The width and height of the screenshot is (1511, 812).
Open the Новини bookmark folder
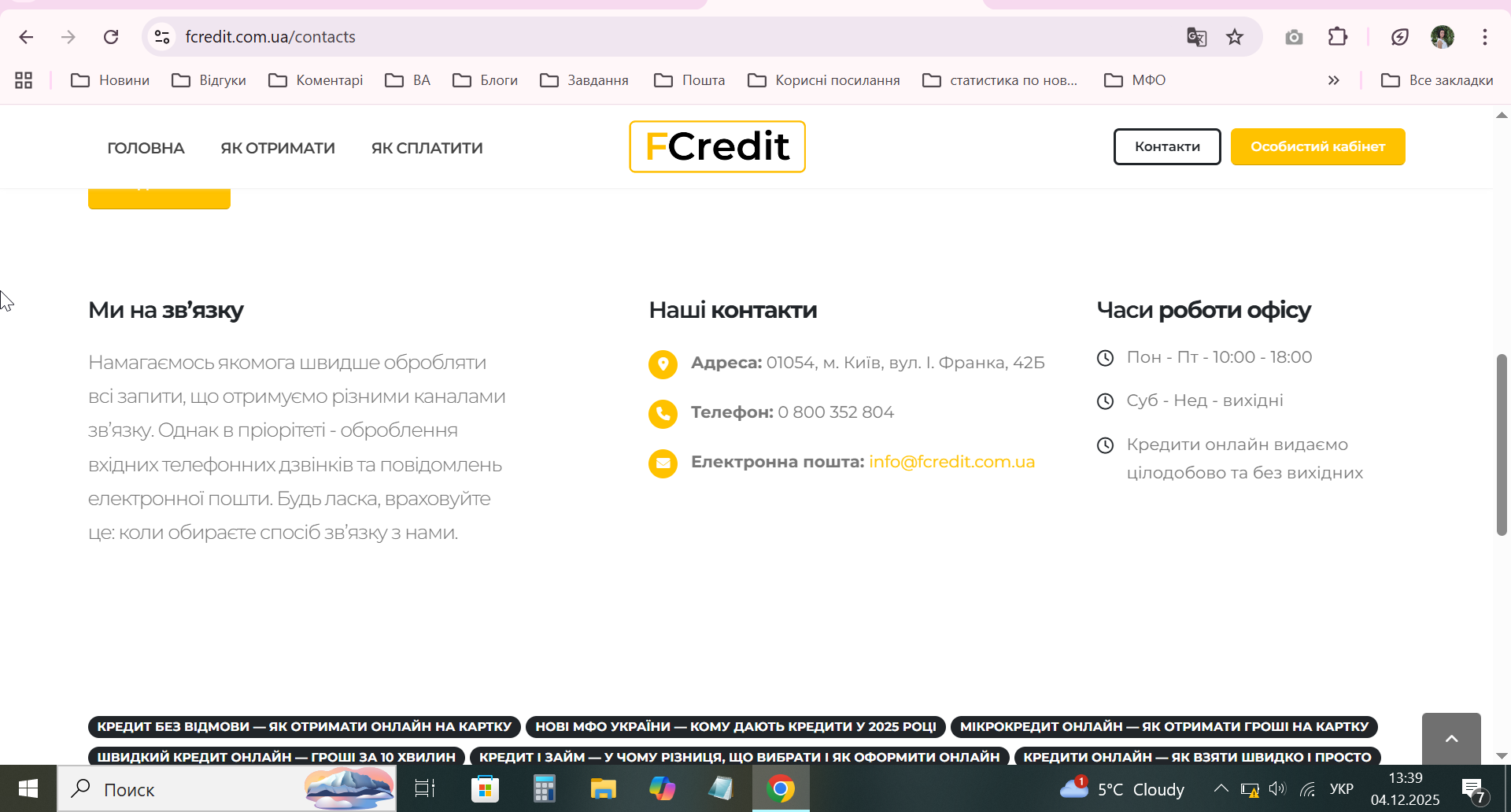(110, 80)
